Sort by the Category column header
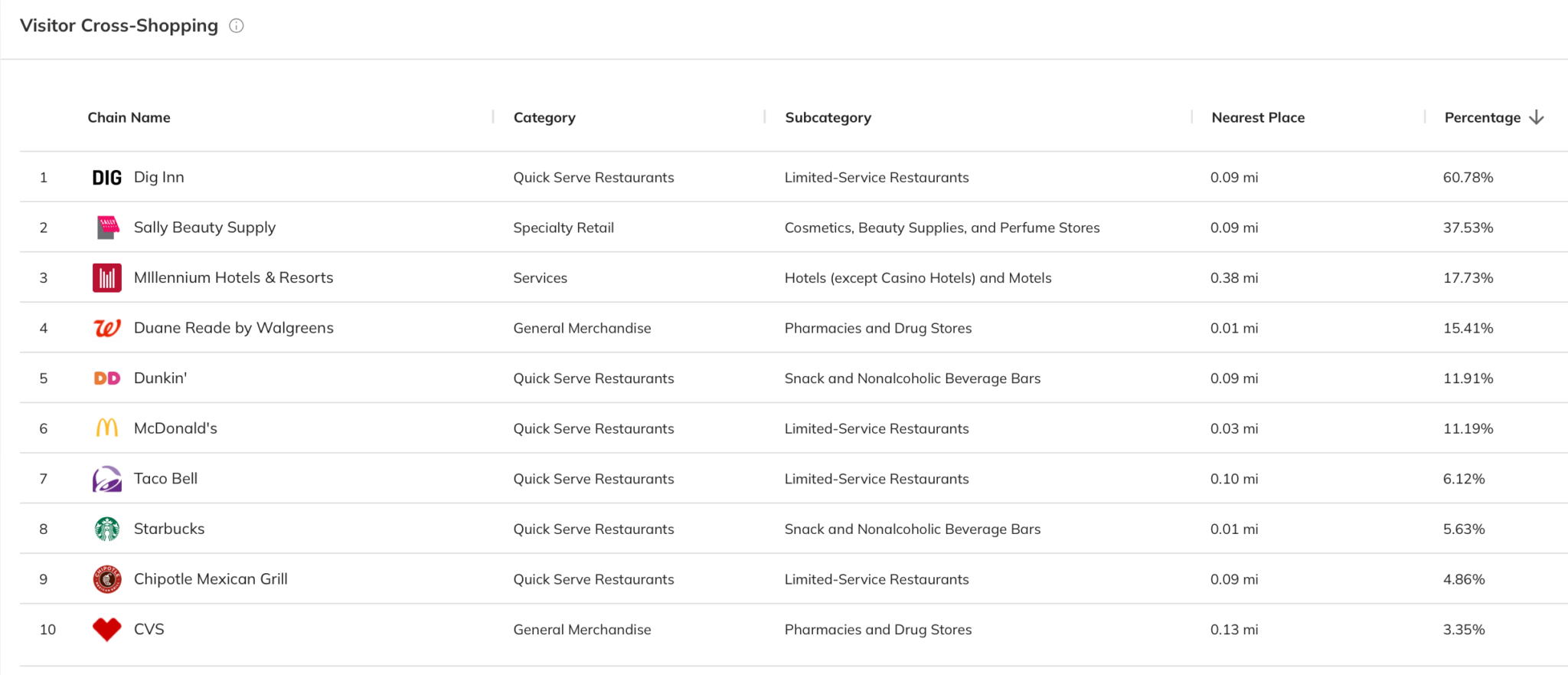Image resolution: width=1568 pixels, height=675 pixels. 544,117
